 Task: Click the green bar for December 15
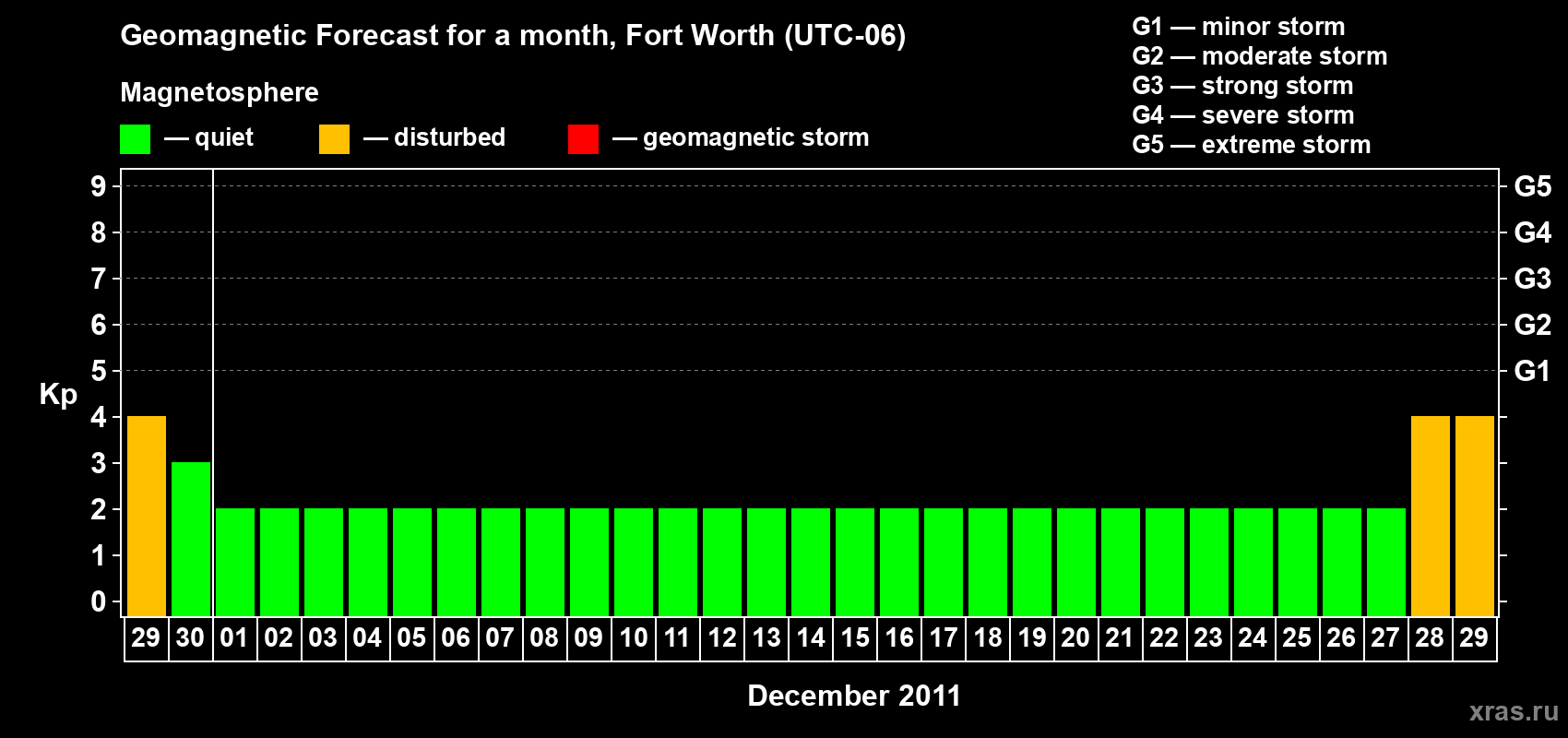click(x=855, y=562)
